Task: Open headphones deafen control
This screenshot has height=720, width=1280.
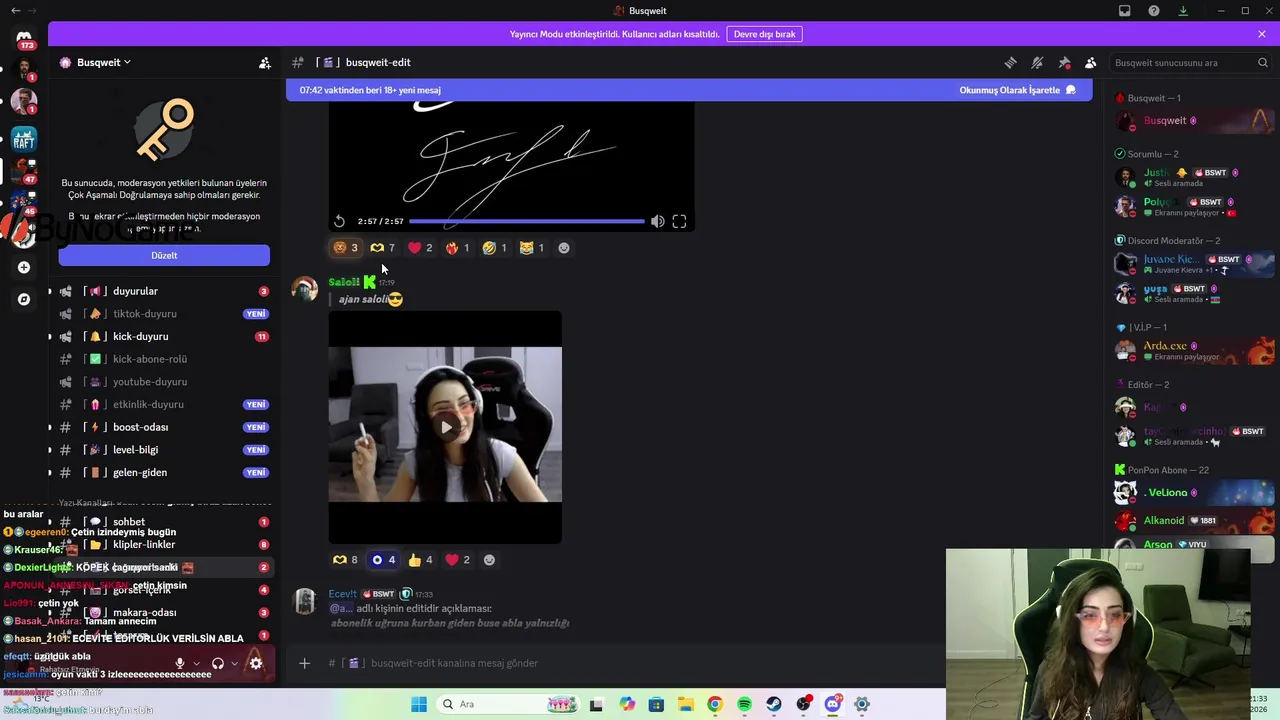Action: (218, 663)
